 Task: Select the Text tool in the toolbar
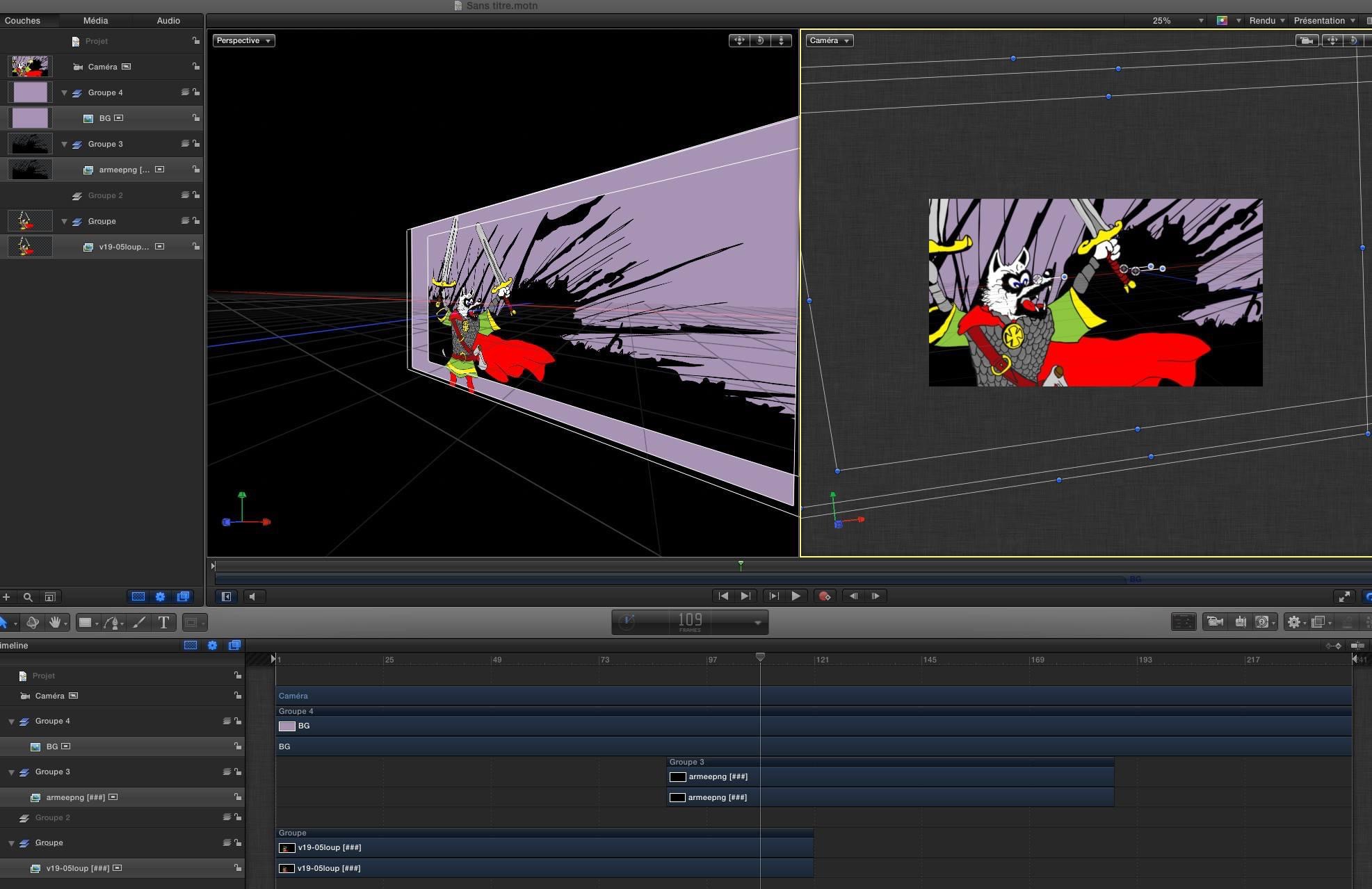[x=163, y=622]
